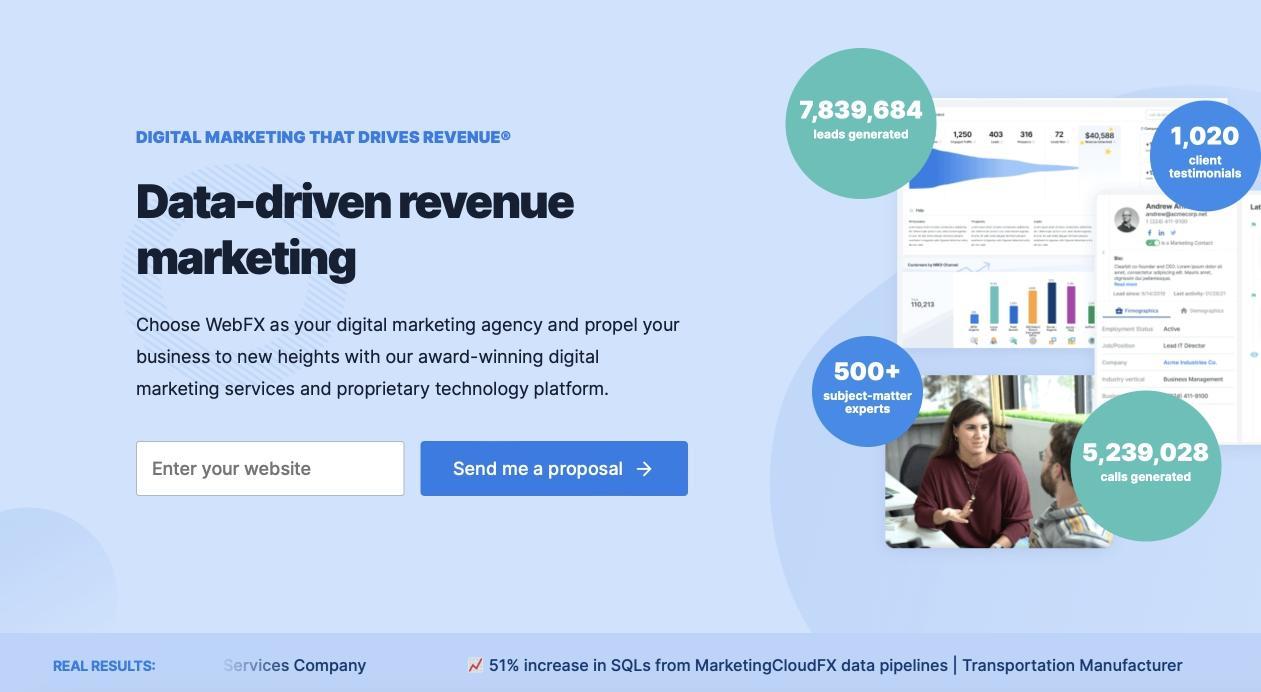Click the chart emoji in results ticker
The image size is (1261, 692).
(475, 665)
